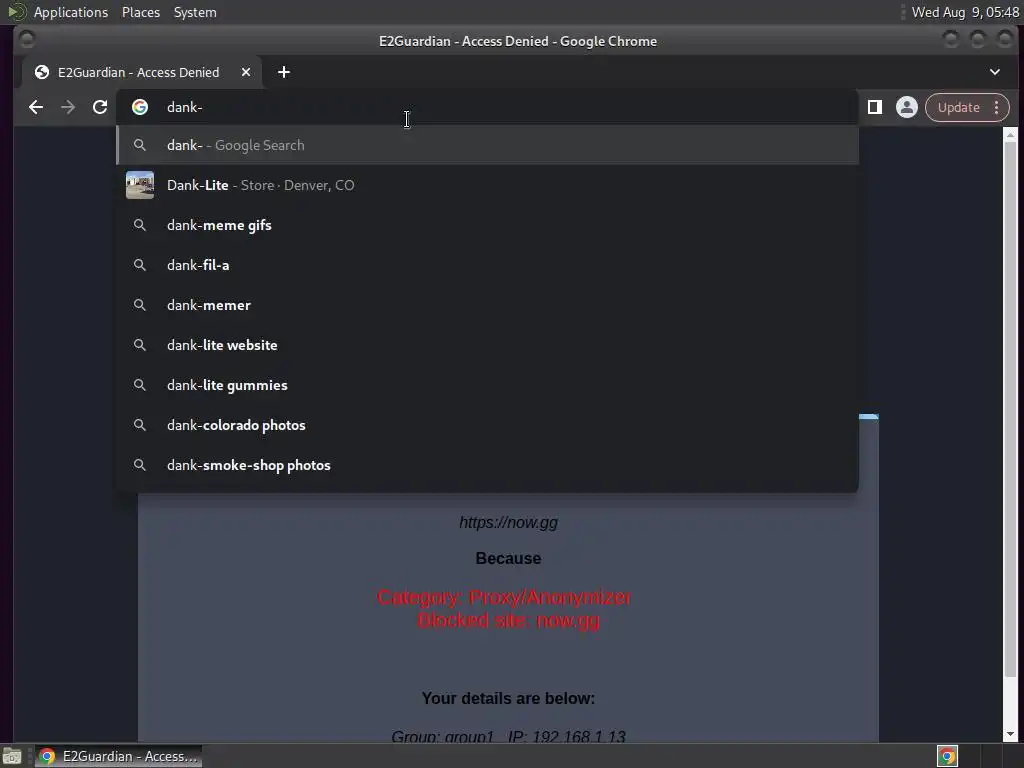Viewport: 1024px width, 768px height.
Task: Click the search icon beside dank-smoke-shop photos
Action: tap(140, 465)
